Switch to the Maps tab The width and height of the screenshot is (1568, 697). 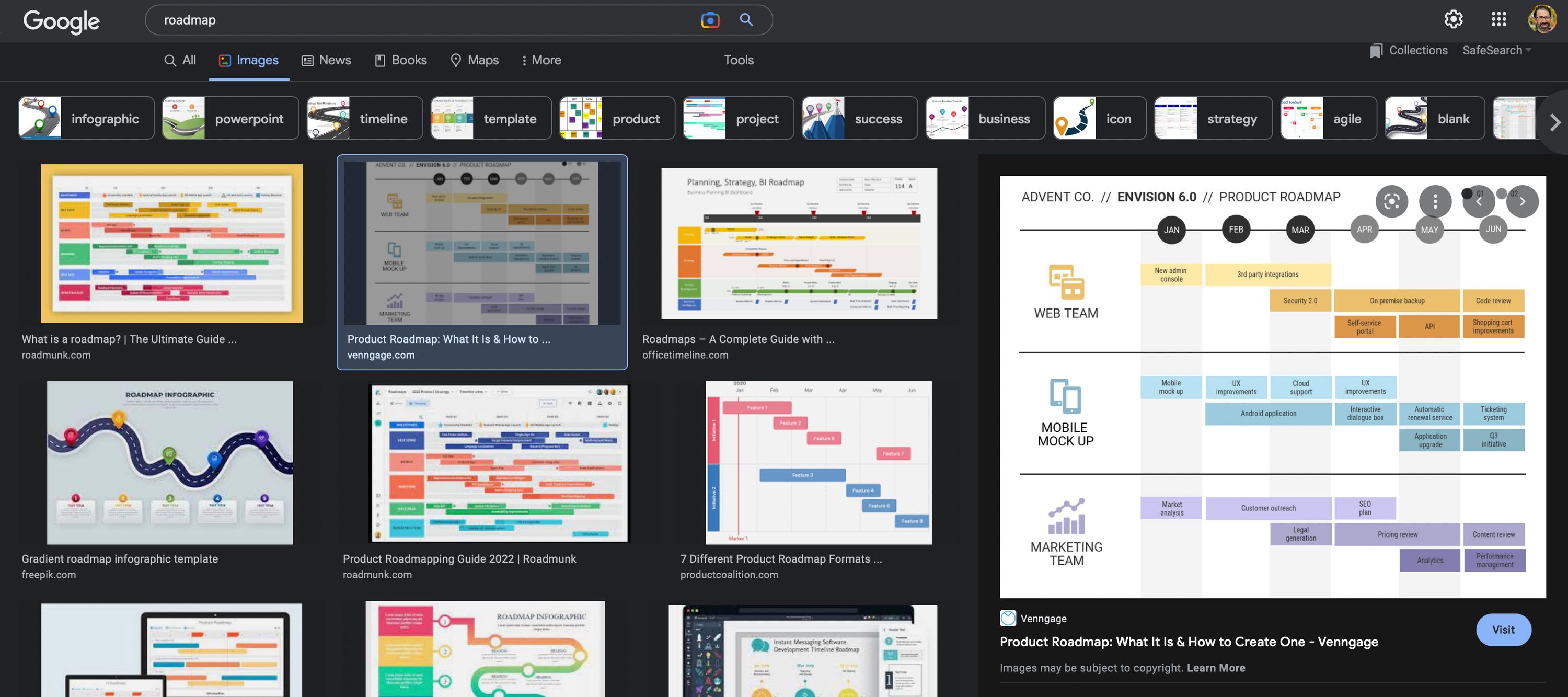click(x=474, y=60)
